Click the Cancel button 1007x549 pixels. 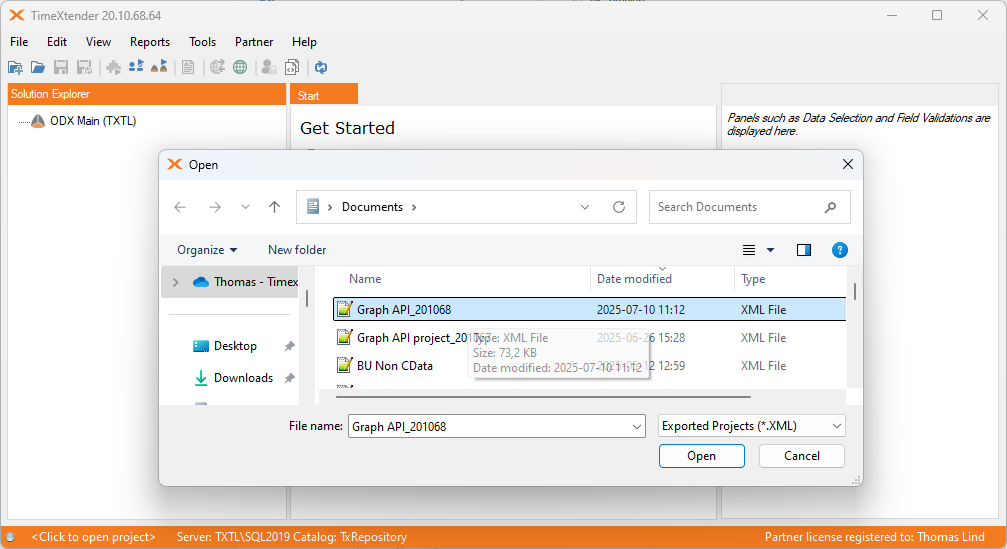coord(801,456)
